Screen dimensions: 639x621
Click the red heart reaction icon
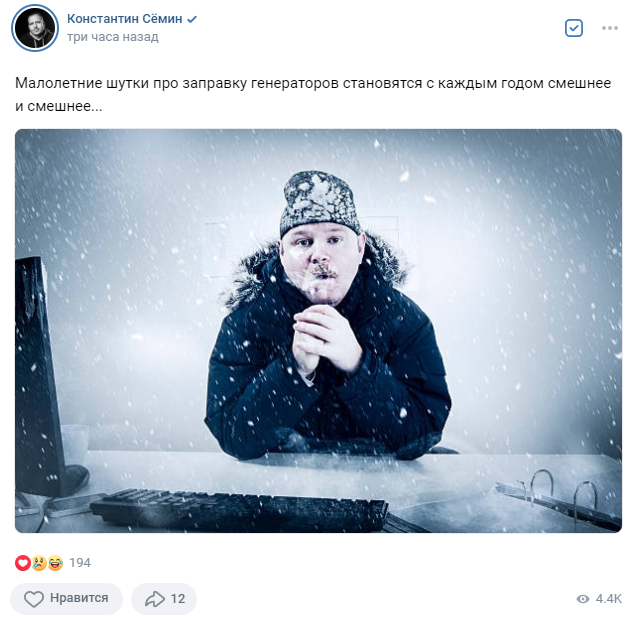tap(23, 563)
